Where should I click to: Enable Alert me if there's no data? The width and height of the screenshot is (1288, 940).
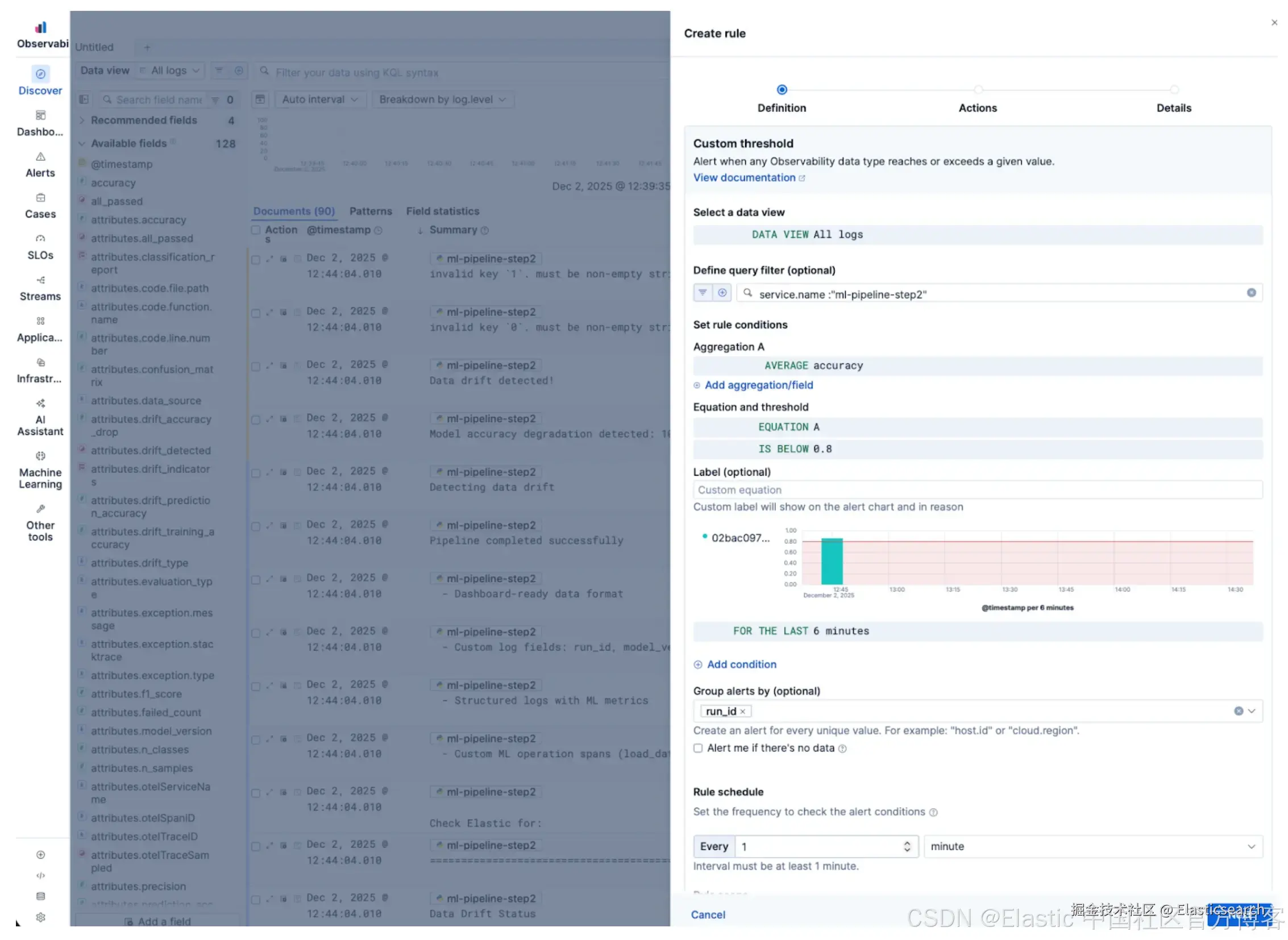pyautogui.click(x=698, y=749)
